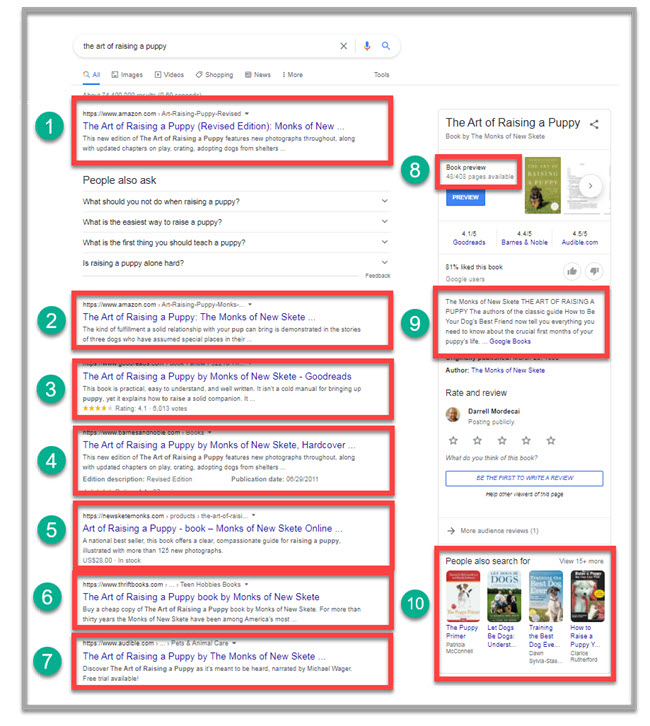This screenshot has width=650, height=726.
Task: Switch to the Images tab
Action: [x=127, y=75]
